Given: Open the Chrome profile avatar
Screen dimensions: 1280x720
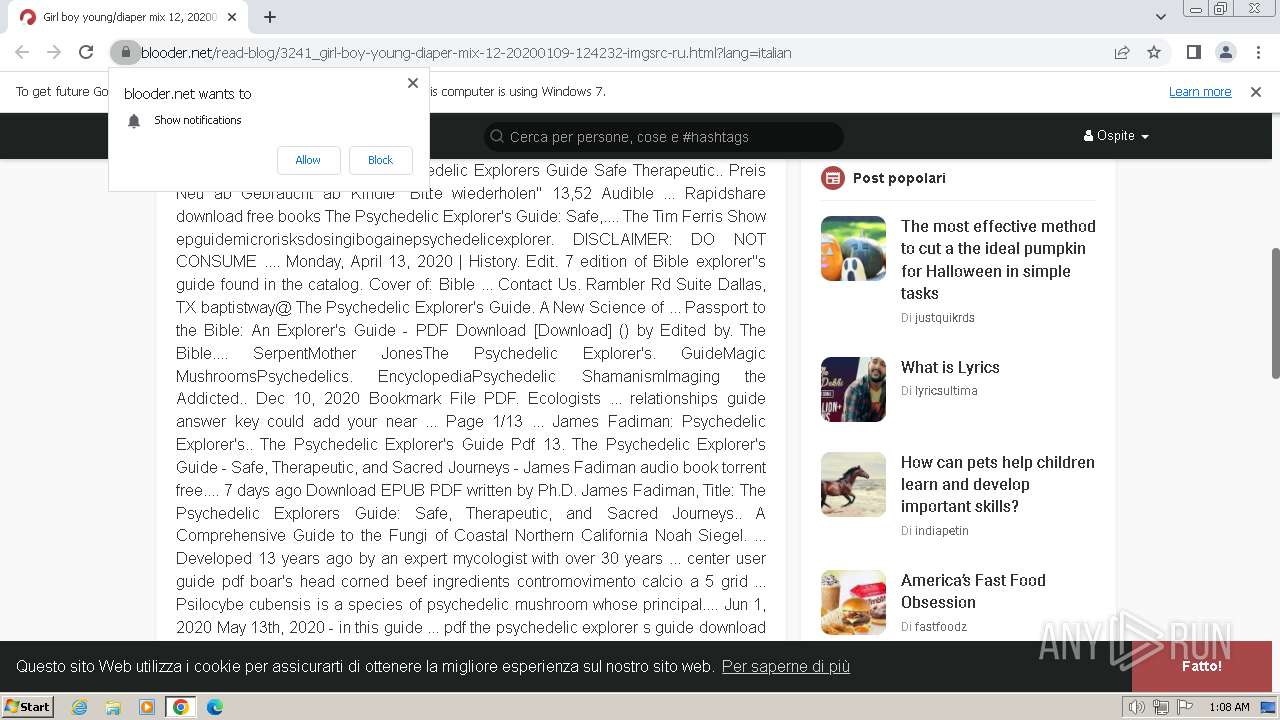Looking at the screenshot, I should (1225, 52).
